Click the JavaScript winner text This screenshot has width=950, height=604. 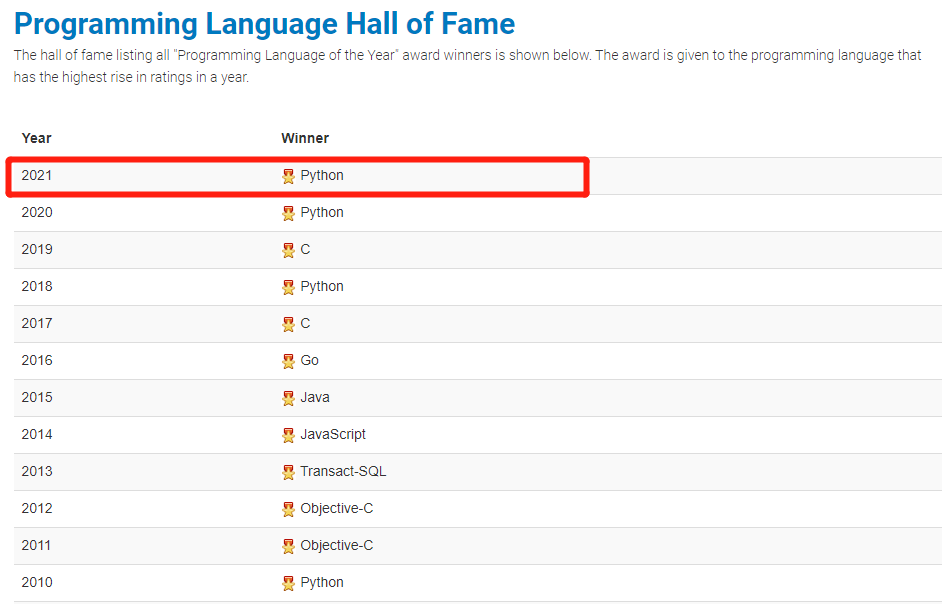click(333, 434)
